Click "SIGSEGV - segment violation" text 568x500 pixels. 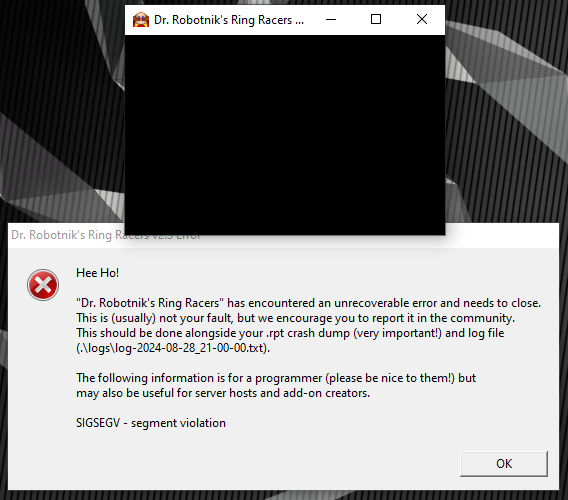(151, 423)
